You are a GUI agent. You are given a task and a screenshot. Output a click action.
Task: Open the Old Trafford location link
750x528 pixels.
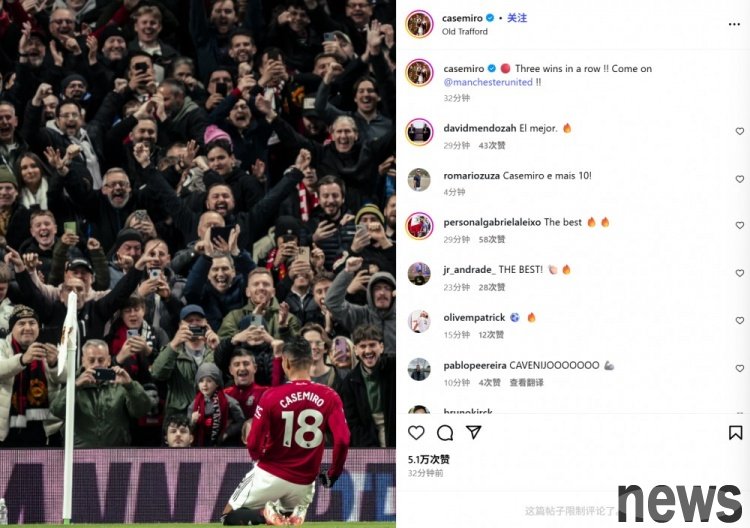pyautogui.click(x=464, y=32)
